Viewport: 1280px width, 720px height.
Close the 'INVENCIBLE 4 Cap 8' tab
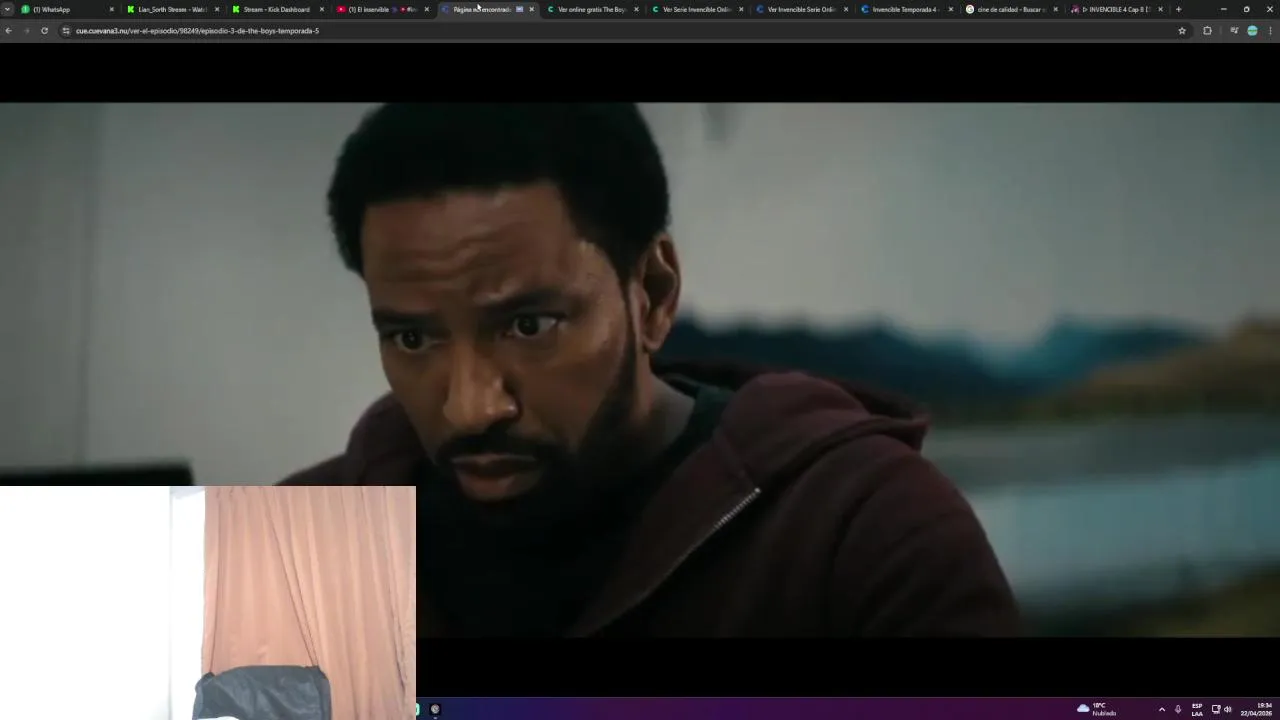tap(1161, 9)
